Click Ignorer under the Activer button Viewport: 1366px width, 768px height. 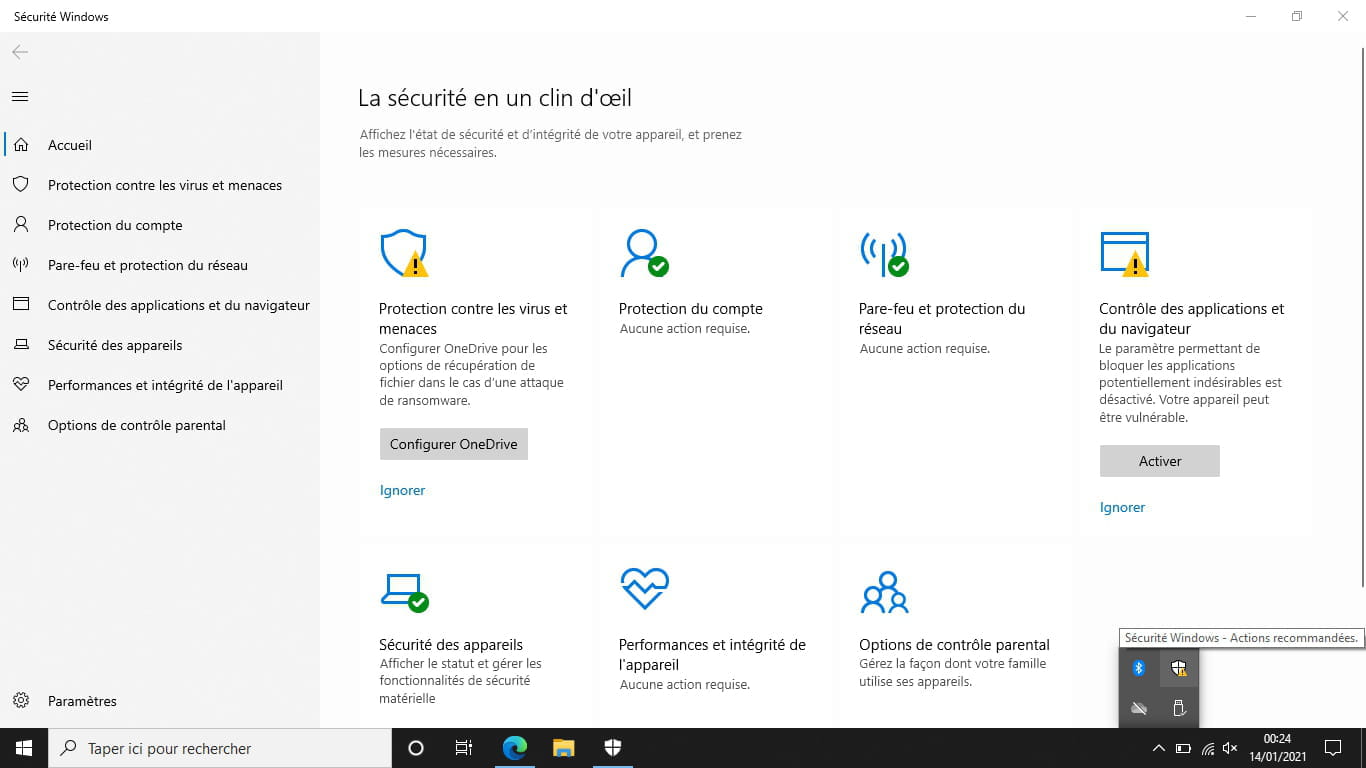pyautogui.click(x=1122, y=507)
